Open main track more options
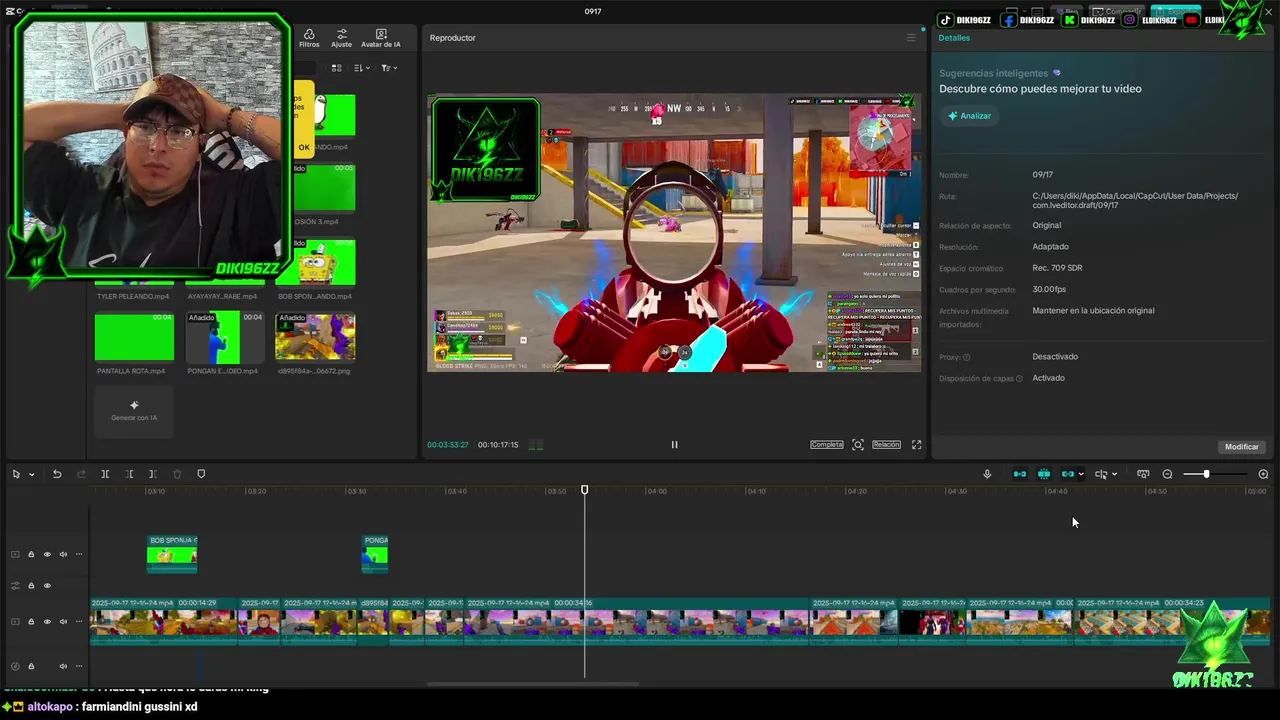Viewport: 1280px width, 720px height. [x=79, y=622]
